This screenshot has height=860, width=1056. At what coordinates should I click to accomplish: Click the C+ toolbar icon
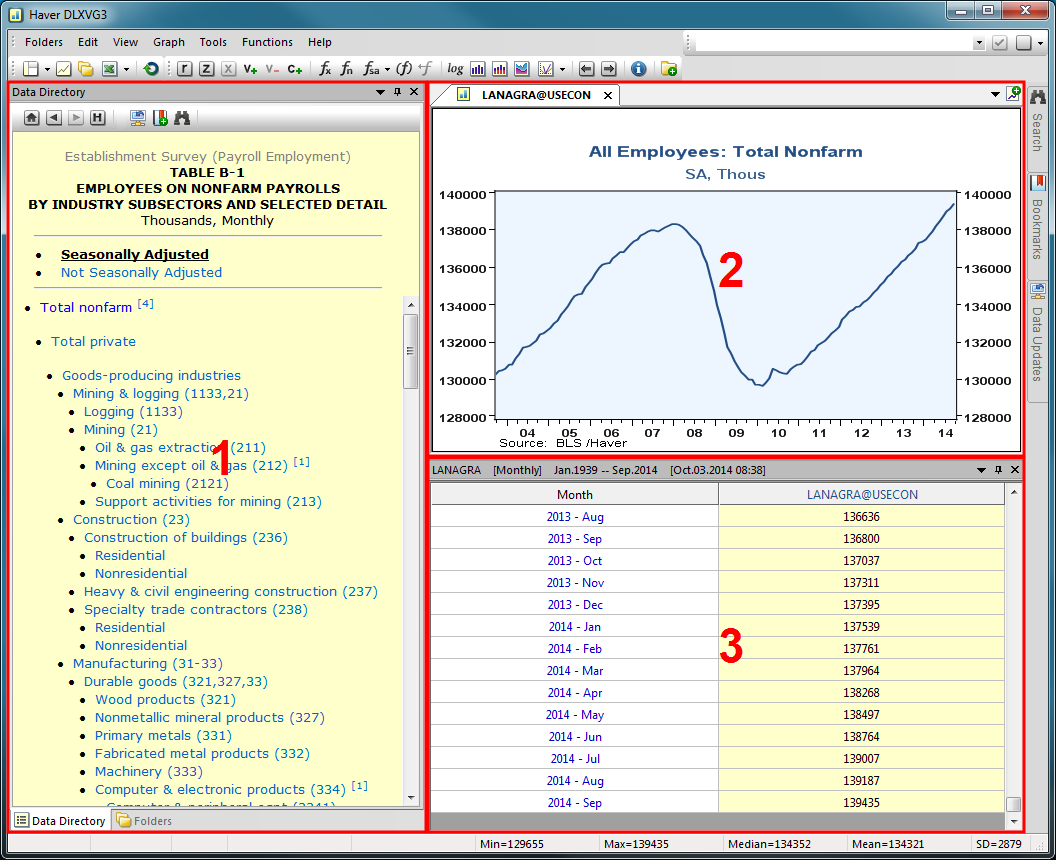[294, 69]
